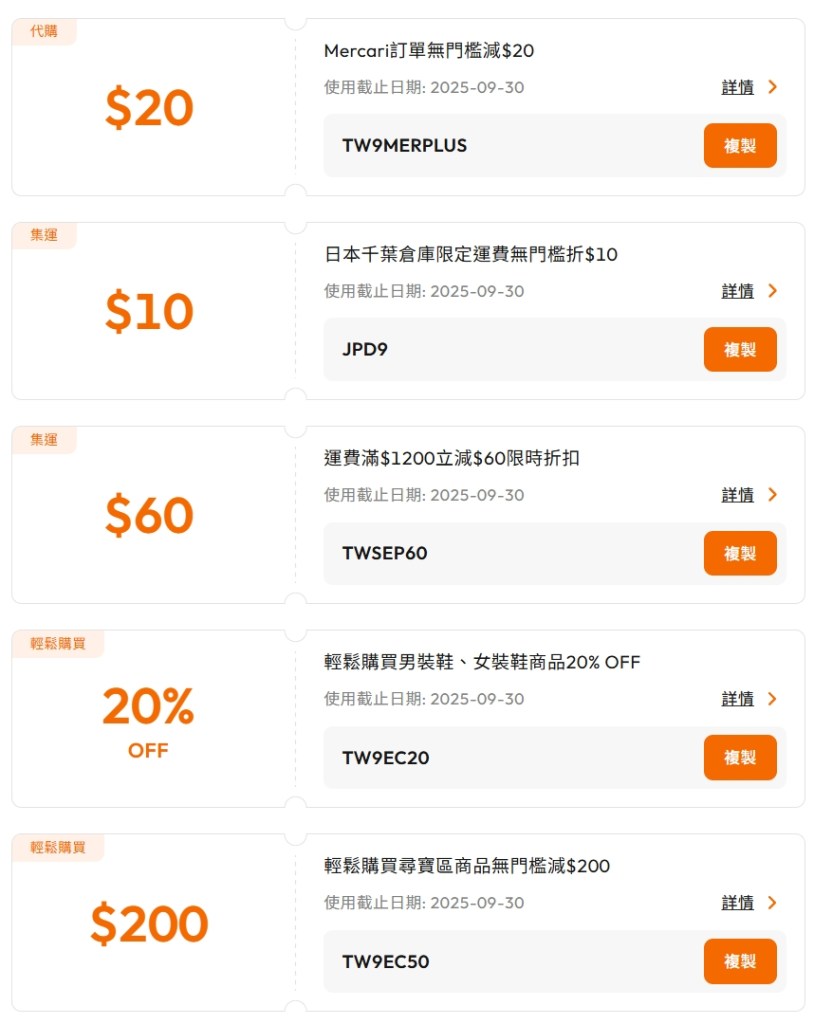Select the TW9MERPLUS code text
Image resolution: width=814 pixels, height=1024 pixels.
pyautogui.click(x=404, y=146)
